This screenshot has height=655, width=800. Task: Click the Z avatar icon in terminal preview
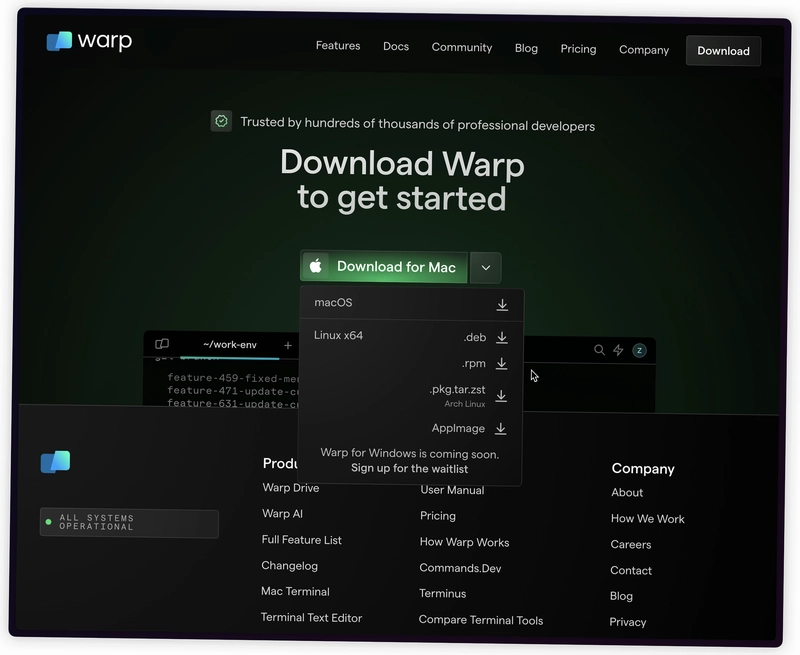pyautogui.click(x=639, y=350)
